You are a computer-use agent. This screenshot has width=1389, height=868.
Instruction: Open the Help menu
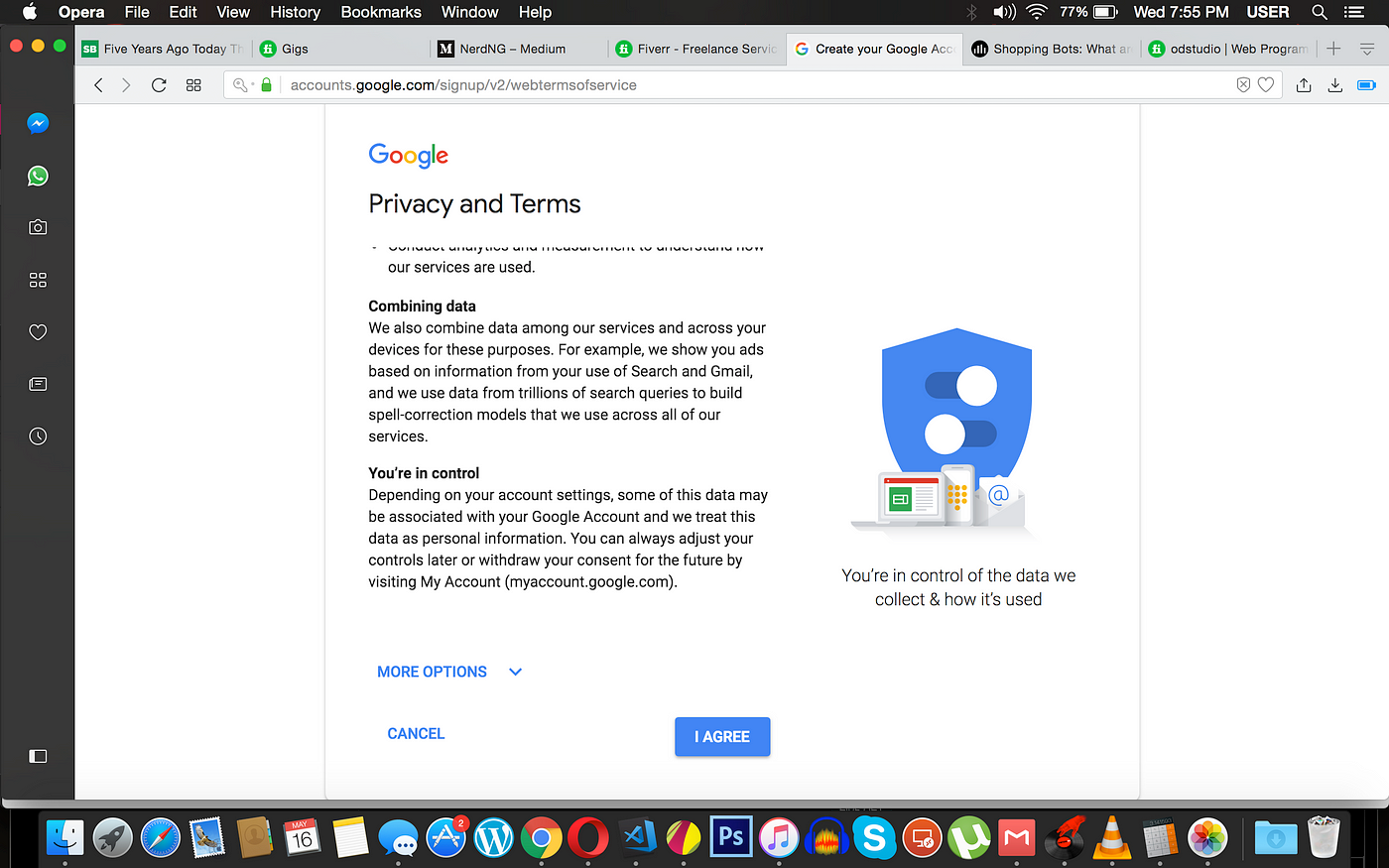point(535,12)
